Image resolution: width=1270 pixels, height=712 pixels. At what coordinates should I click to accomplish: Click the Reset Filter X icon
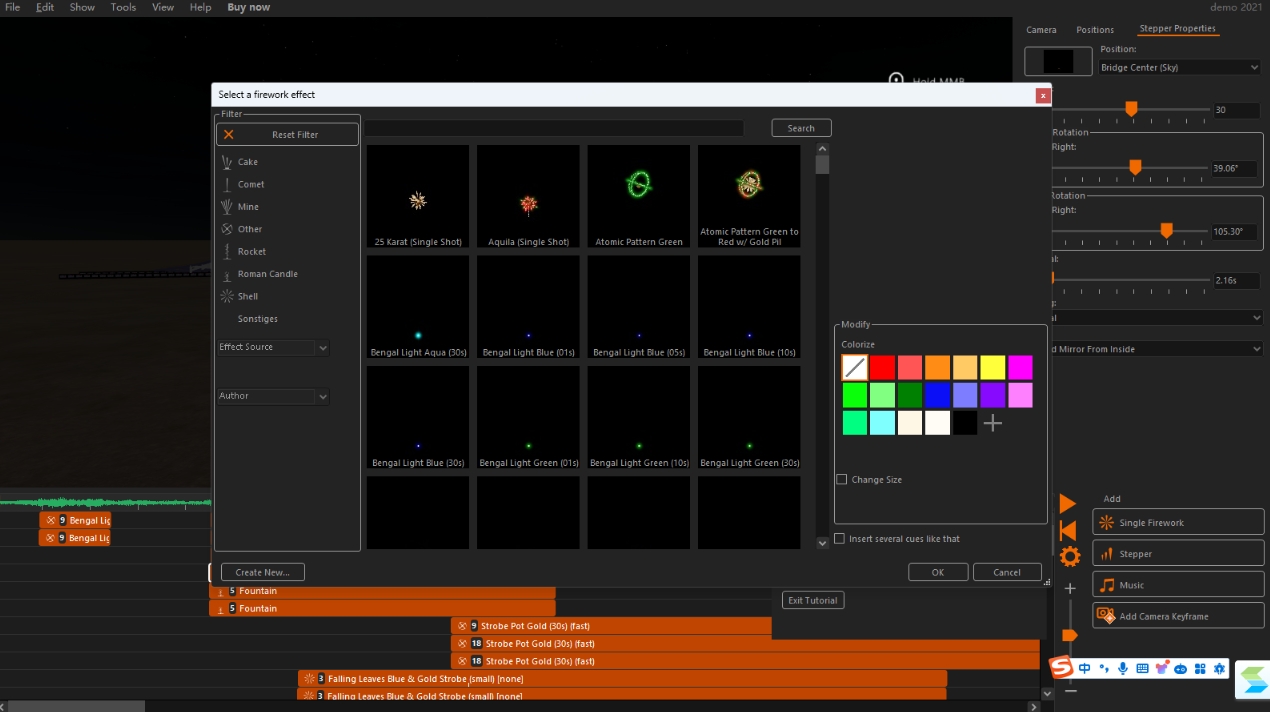click(229, 134)
